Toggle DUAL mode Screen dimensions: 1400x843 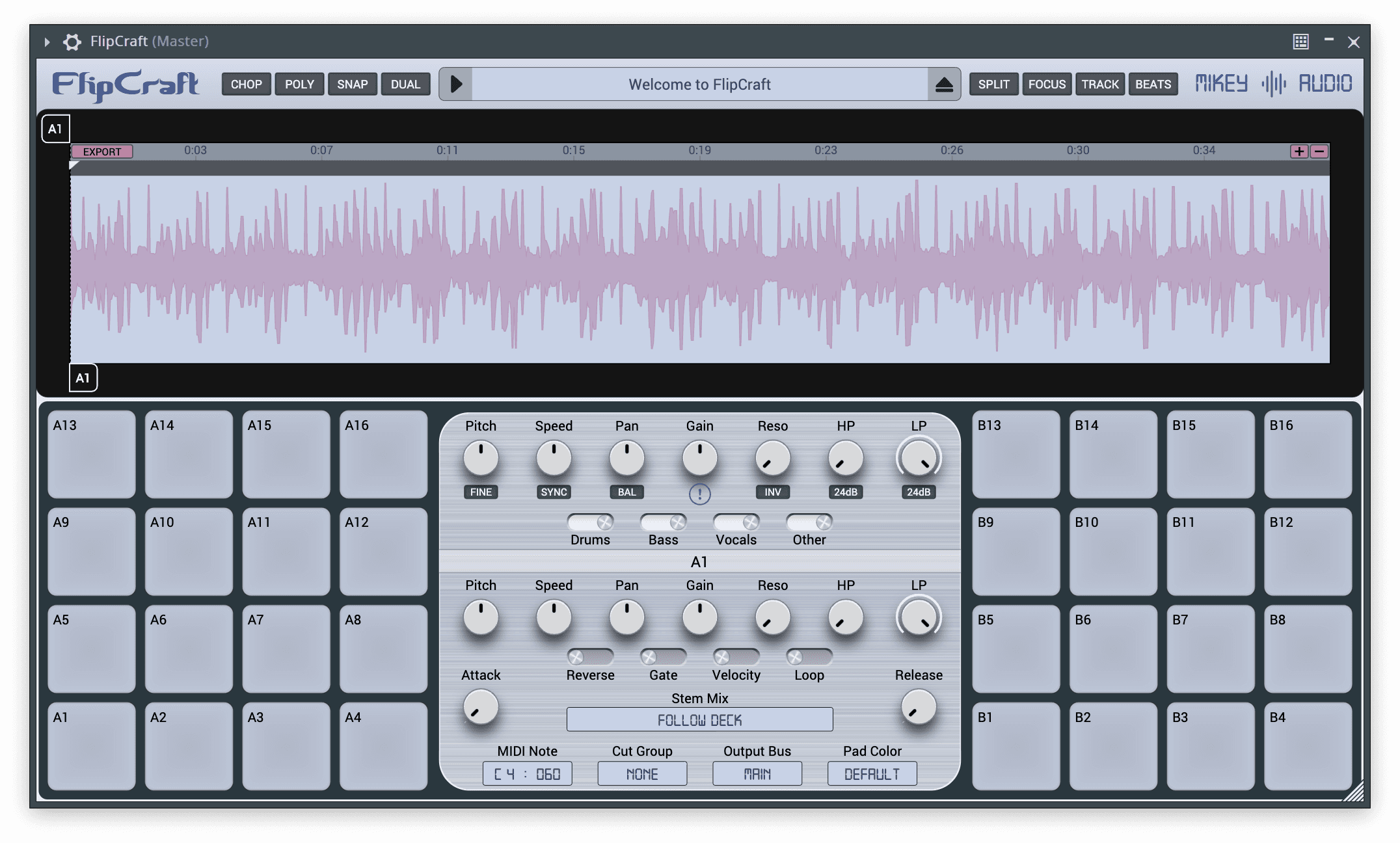(405, 84)
